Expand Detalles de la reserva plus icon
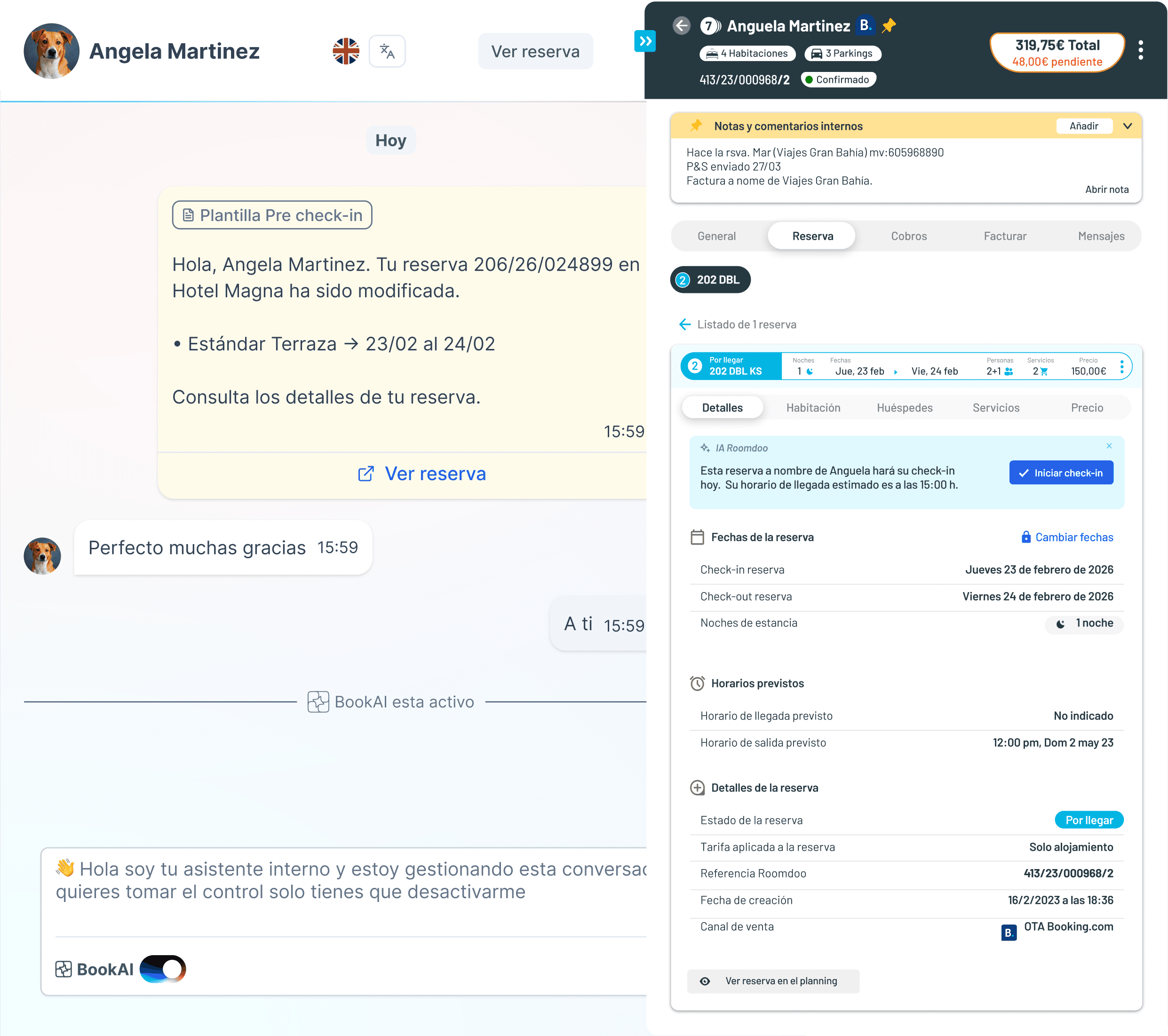Image resolution: width=1168 pixels, height=1036 pixels. tap(697, 788)
